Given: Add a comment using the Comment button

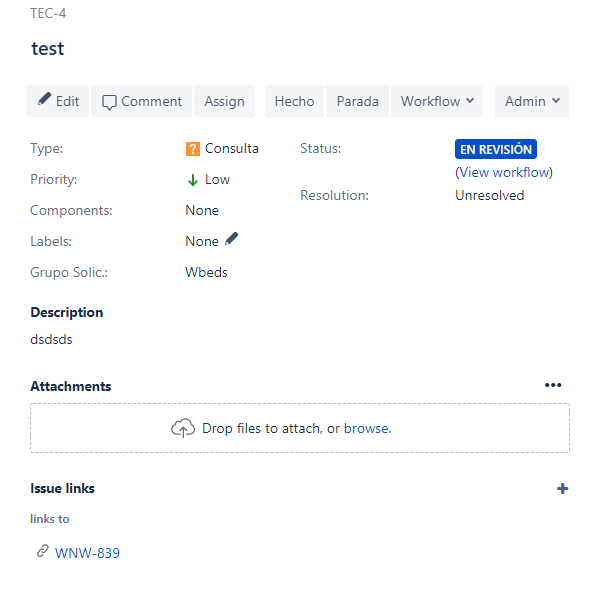Looking at the screenshot, I should (141, 101).
